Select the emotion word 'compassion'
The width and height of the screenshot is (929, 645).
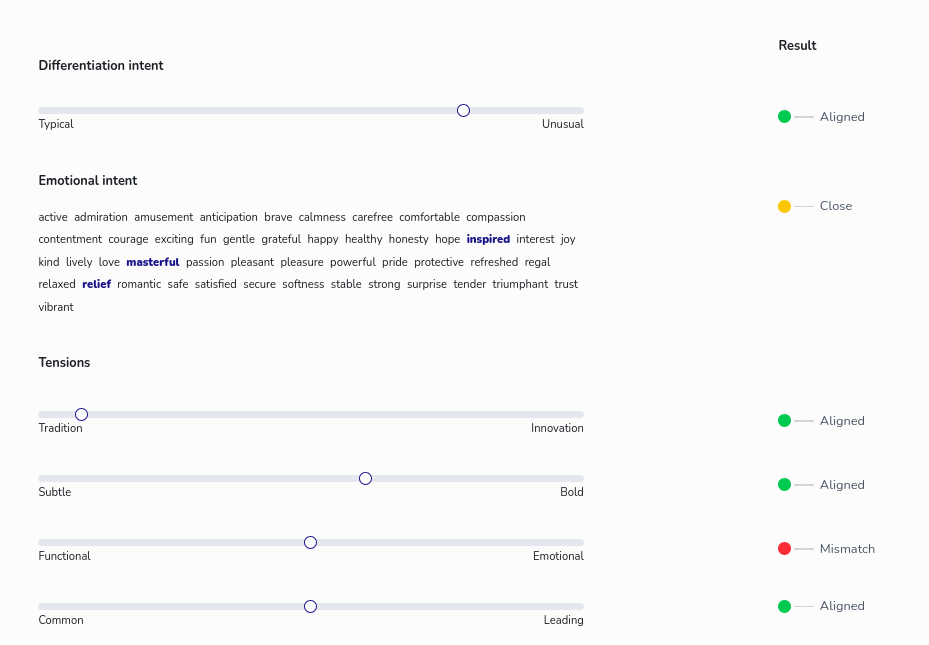[x=496, y=217]
